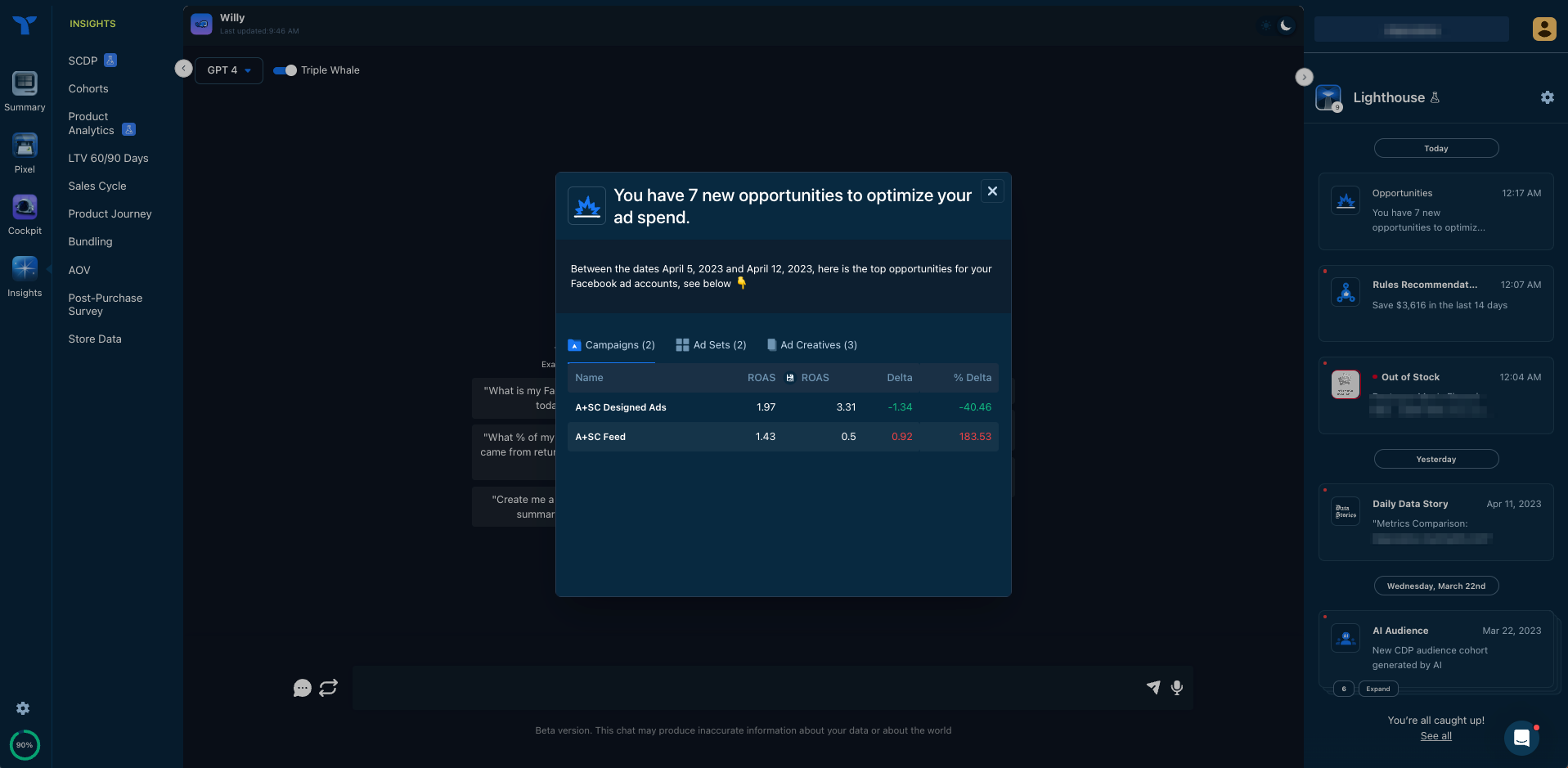Activate the microphone voice input icon

tap(1177, 688)
